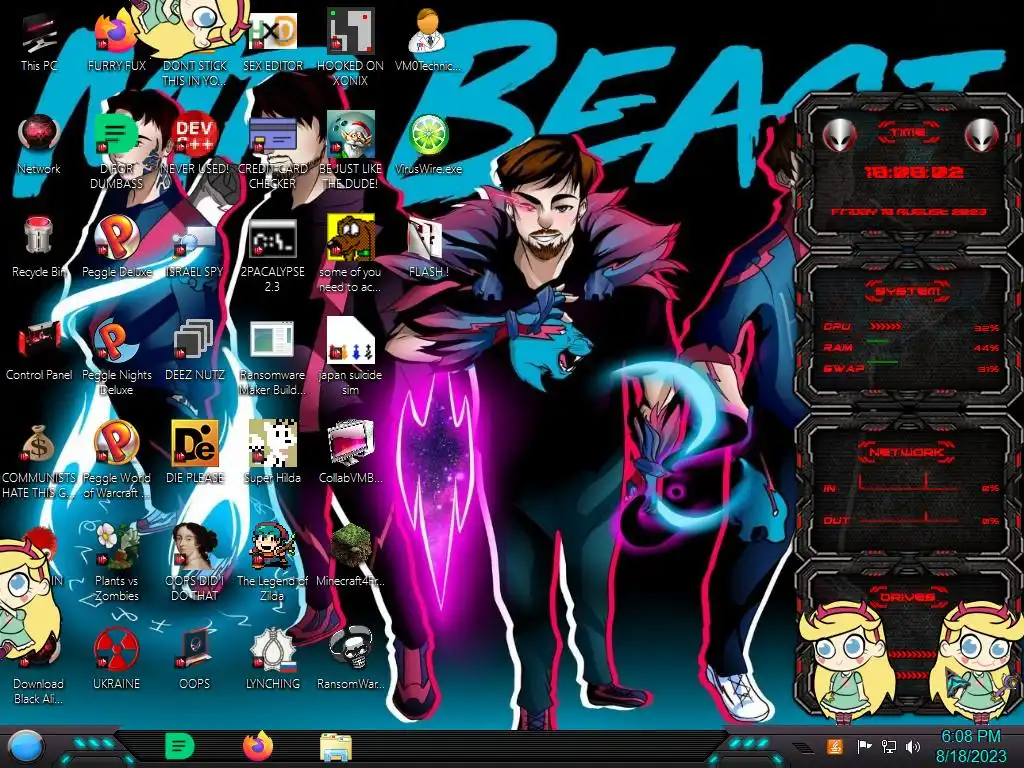
Task: Select the Dev-C++ NEVER USED! icon
Action: 194,135
